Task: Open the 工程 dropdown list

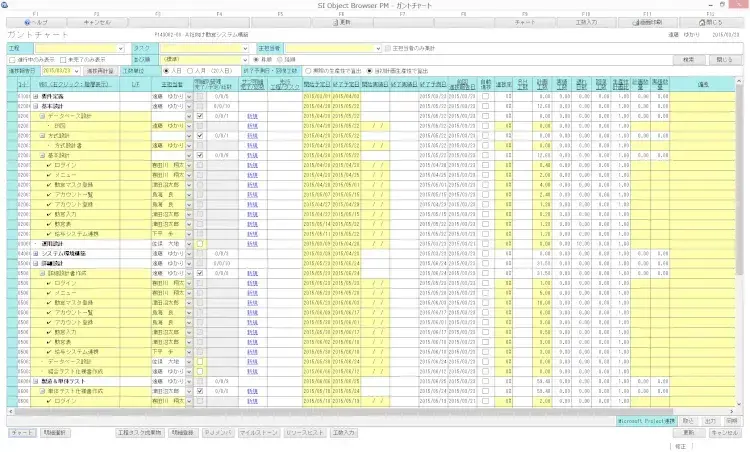Action: click(x=120, y=47)
